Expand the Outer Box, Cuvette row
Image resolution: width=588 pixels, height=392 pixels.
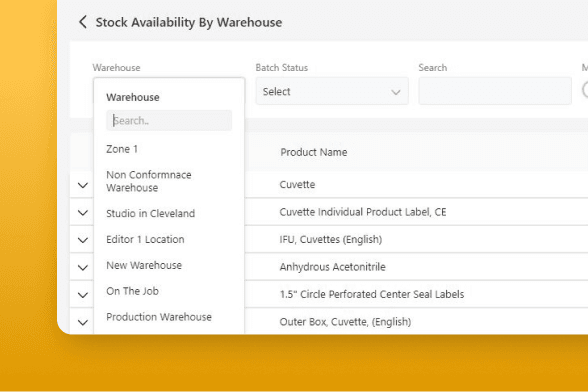(x=83, y=322)
